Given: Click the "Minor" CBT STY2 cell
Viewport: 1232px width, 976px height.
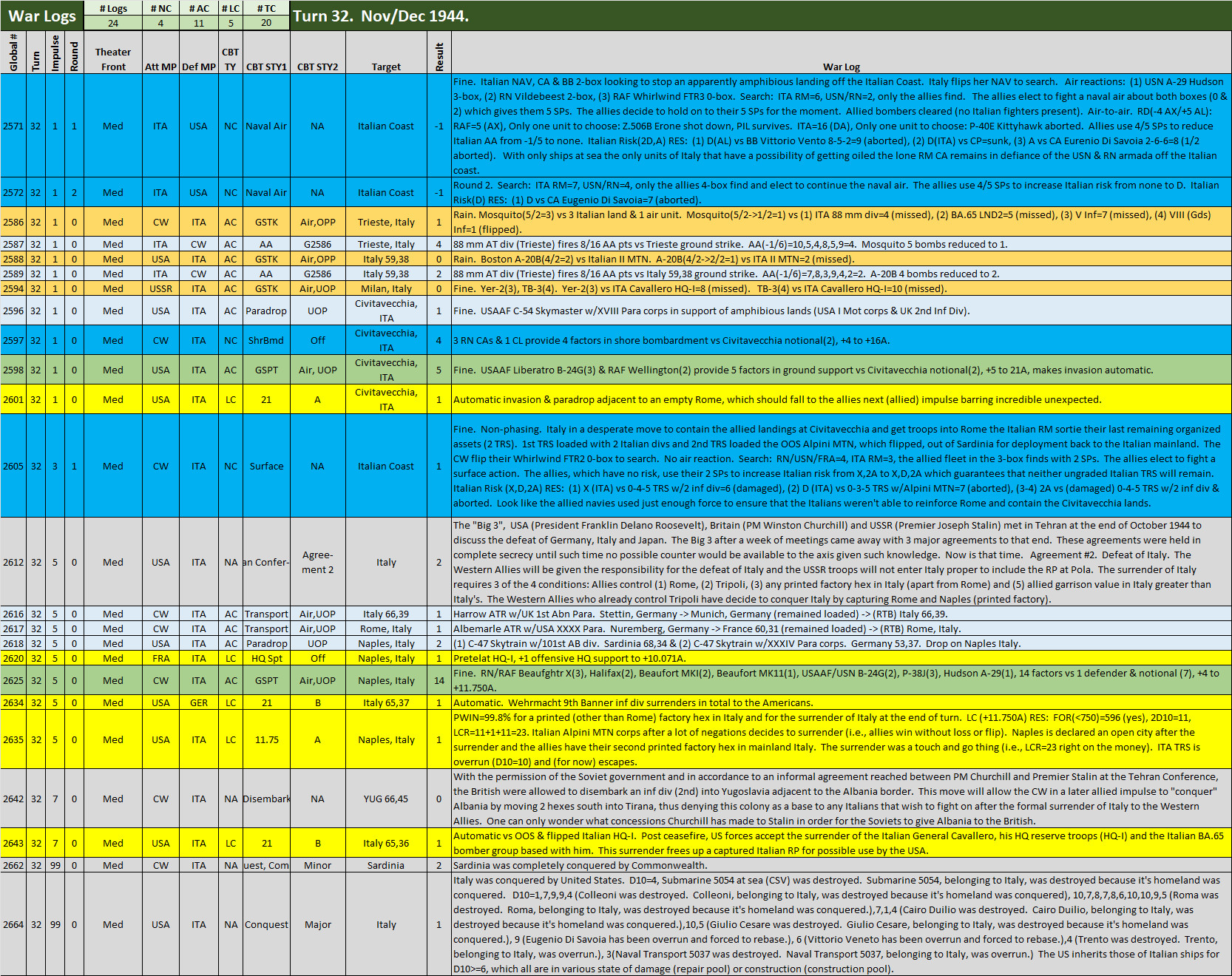Looking at the screenshot, I should [317, 865].
